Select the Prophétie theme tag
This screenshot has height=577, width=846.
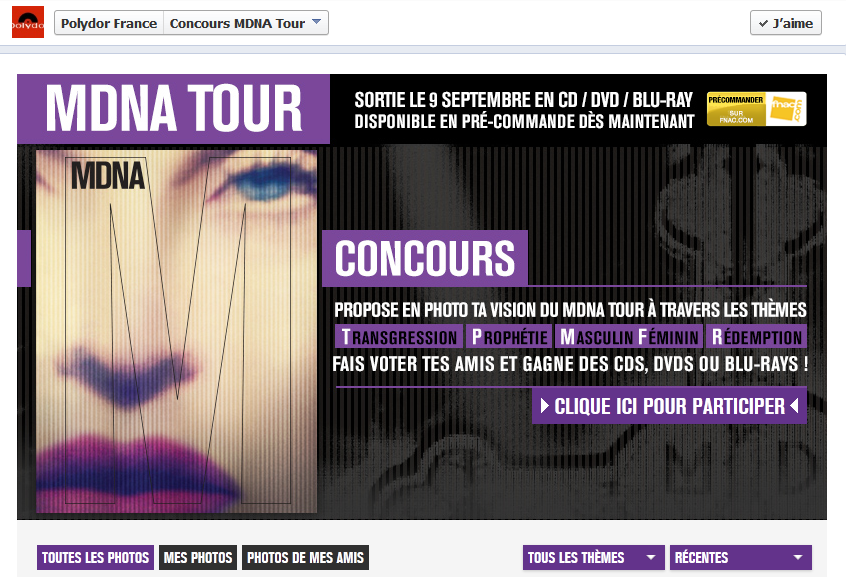tap(509, 337)
